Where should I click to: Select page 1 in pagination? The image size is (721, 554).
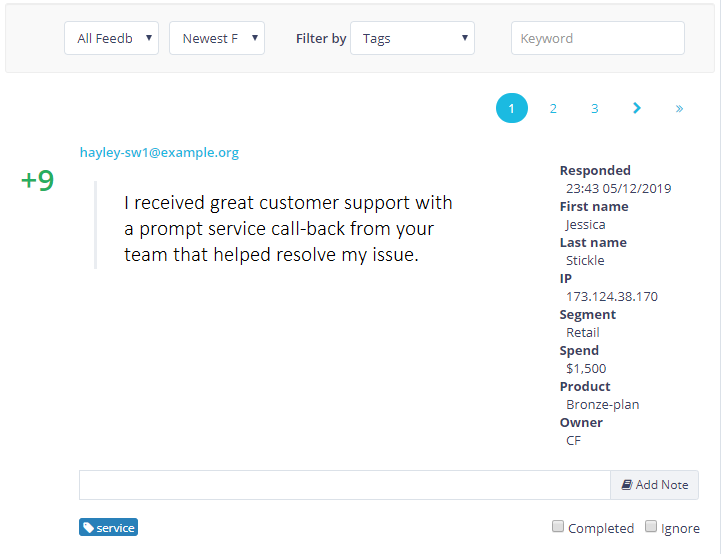(x=511, y=108)
